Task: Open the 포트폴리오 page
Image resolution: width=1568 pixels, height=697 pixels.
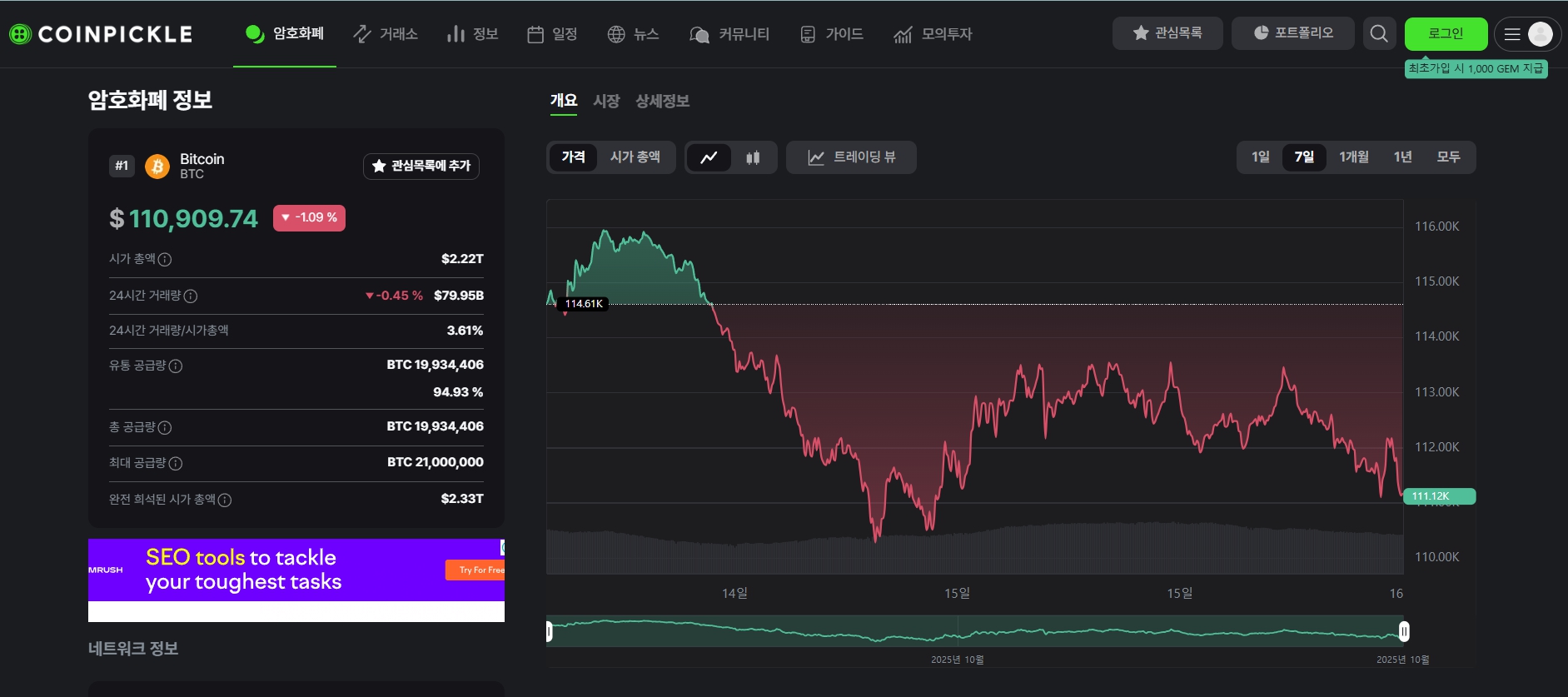Action: pos(1293,33)
